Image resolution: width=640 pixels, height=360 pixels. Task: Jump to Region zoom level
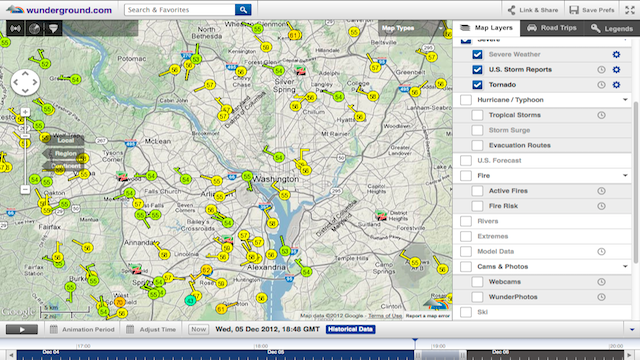coord(64,153)
